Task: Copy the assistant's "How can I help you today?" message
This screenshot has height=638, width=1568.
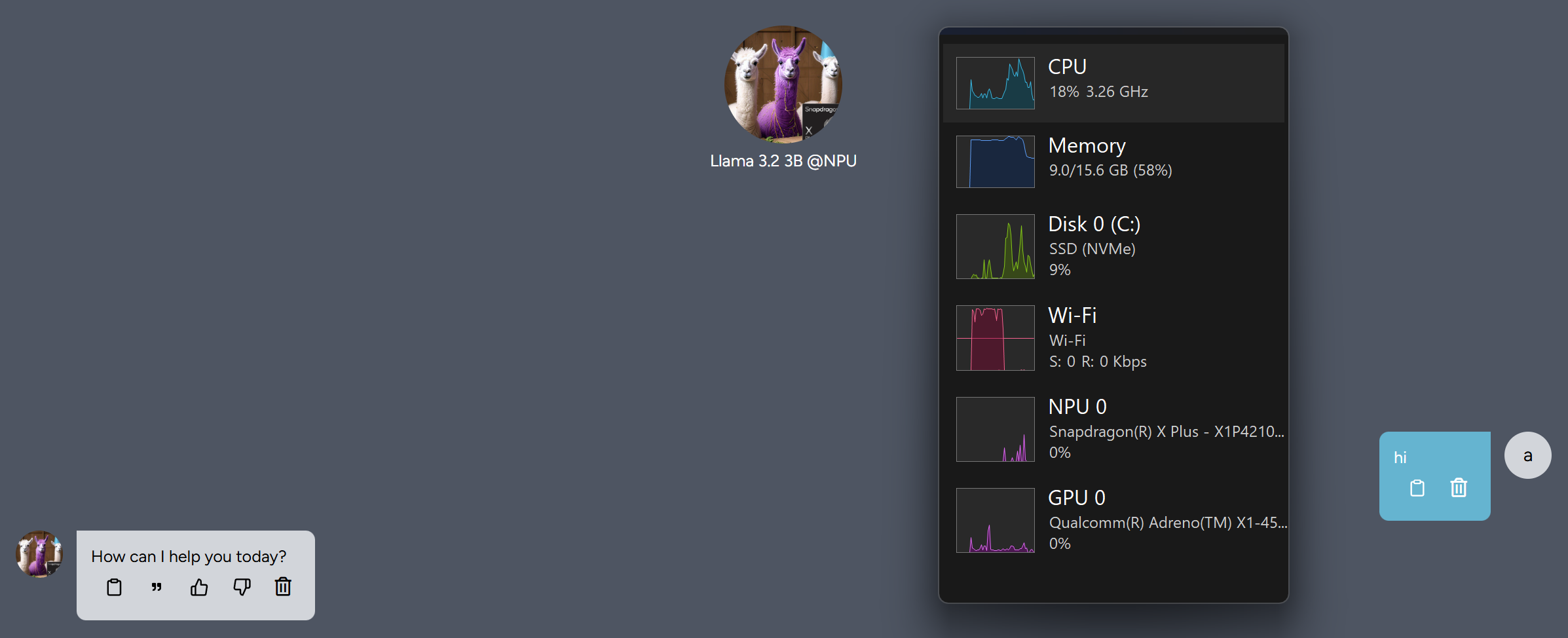Action: (114, 587)
